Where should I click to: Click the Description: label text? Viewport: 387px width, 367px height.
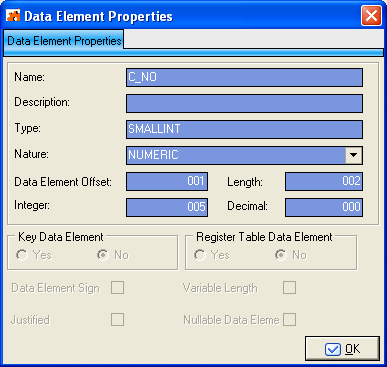[42, 102]
